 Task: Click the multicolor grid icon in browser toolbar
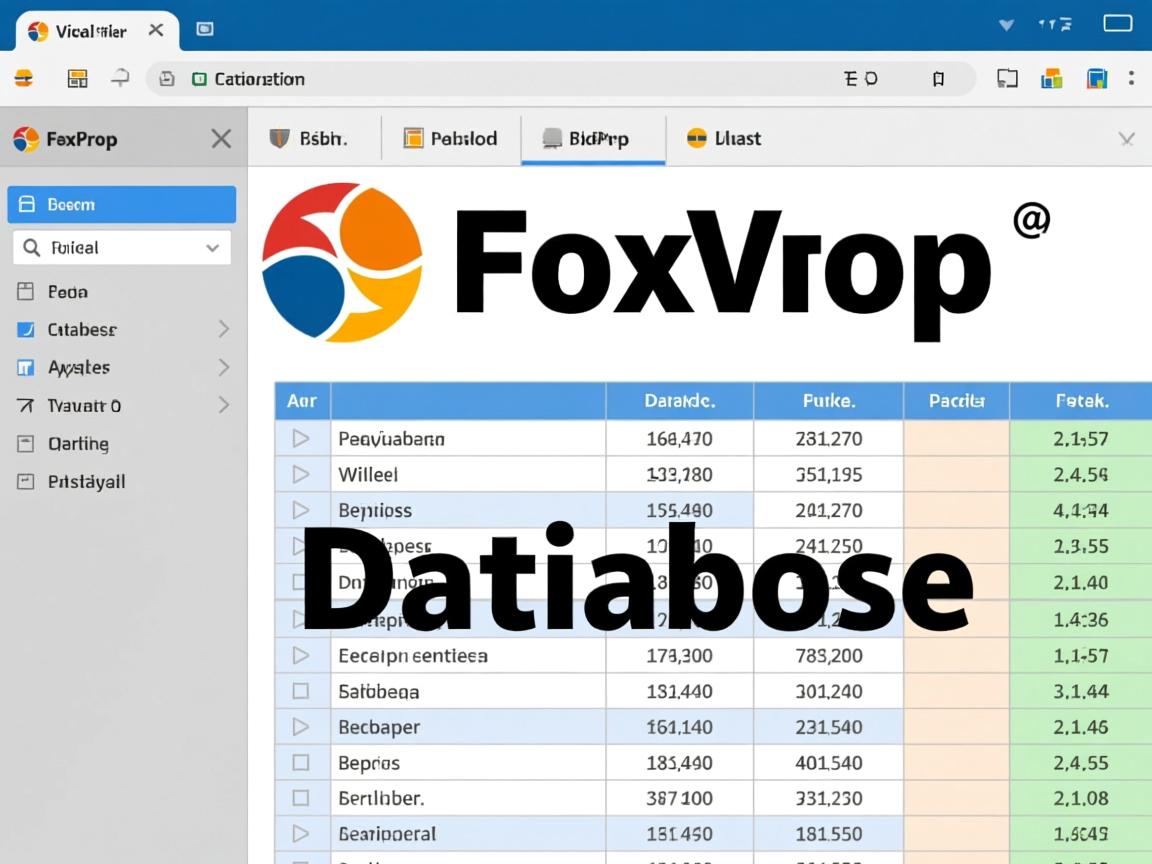pos(1051,79)
